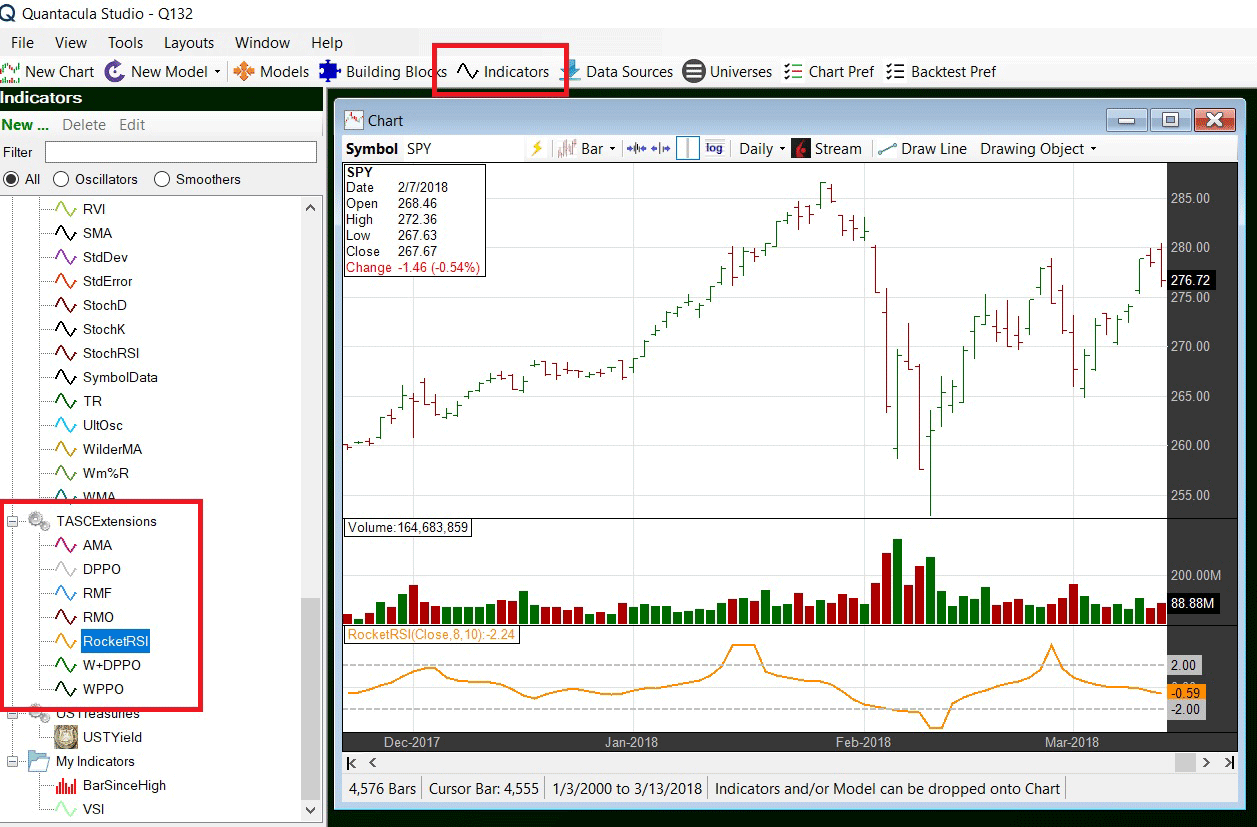Image resolution: width=1257 pixels, height=827 pixels.
Task: Open Data Sources
Action: (617, 72)
